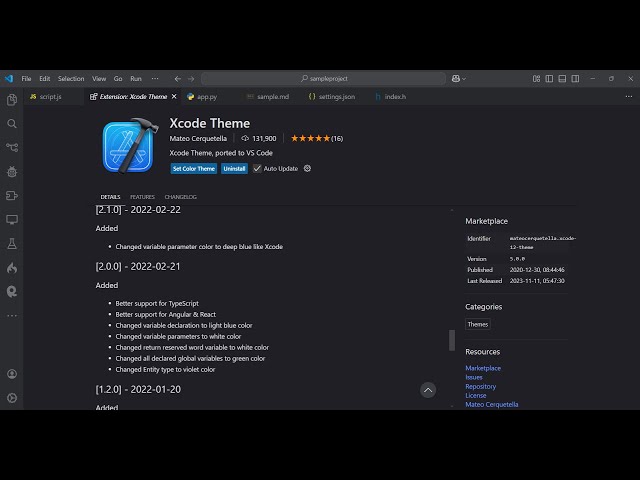Open the Source Control view

(12, 148)
